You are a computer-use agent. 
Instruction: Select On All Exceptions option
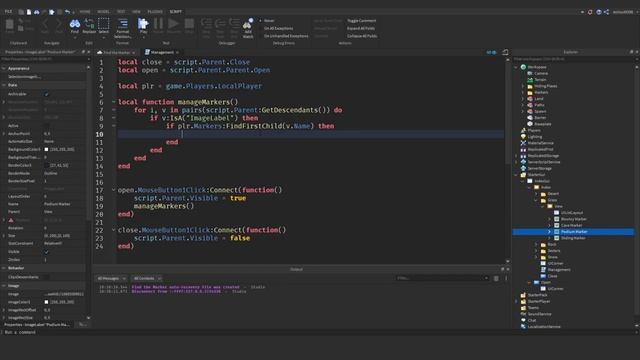coord(276,29)
